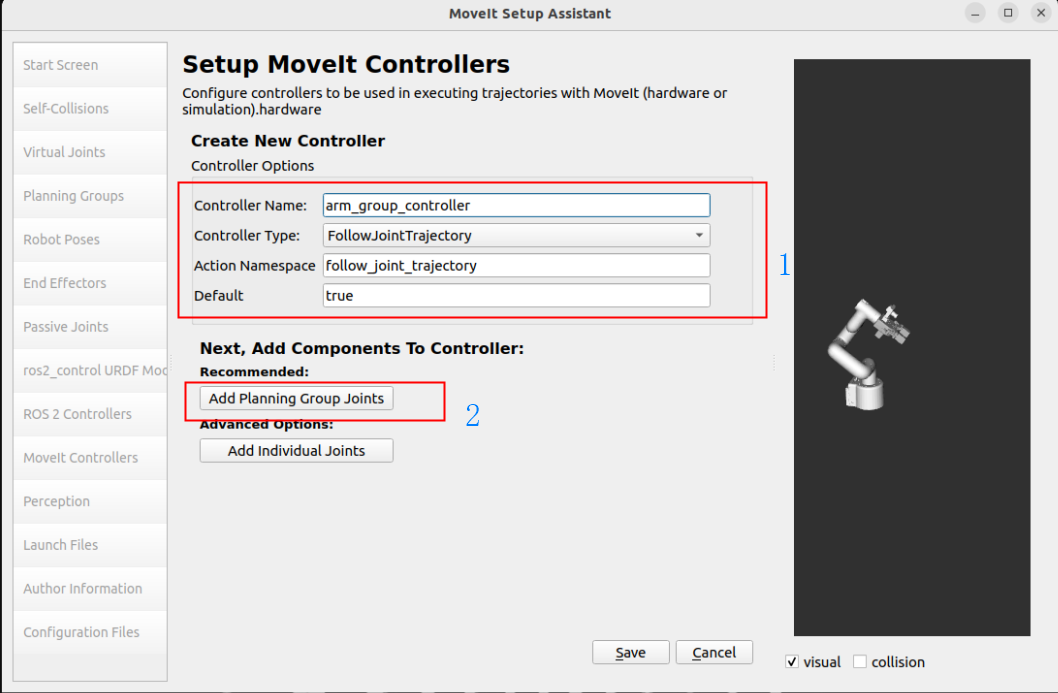Viewport: 1058px width, 693px height.
Task: Maximize the MoveIt Setup Assistant window
Action: (1008, 13)
